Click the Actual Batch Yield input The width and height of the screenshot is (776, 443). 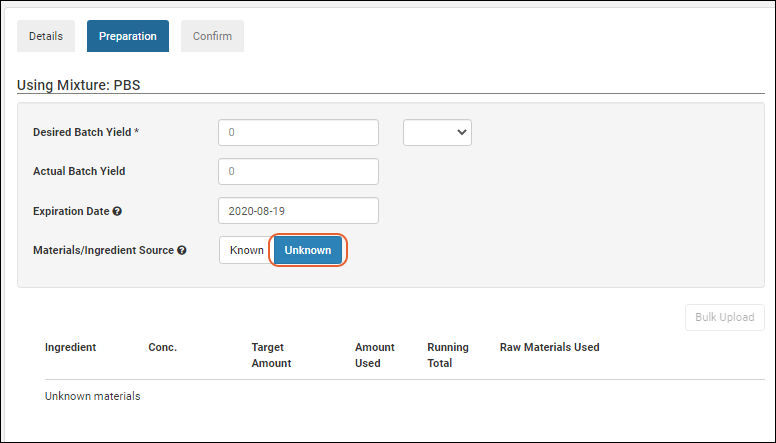point(298,171)
